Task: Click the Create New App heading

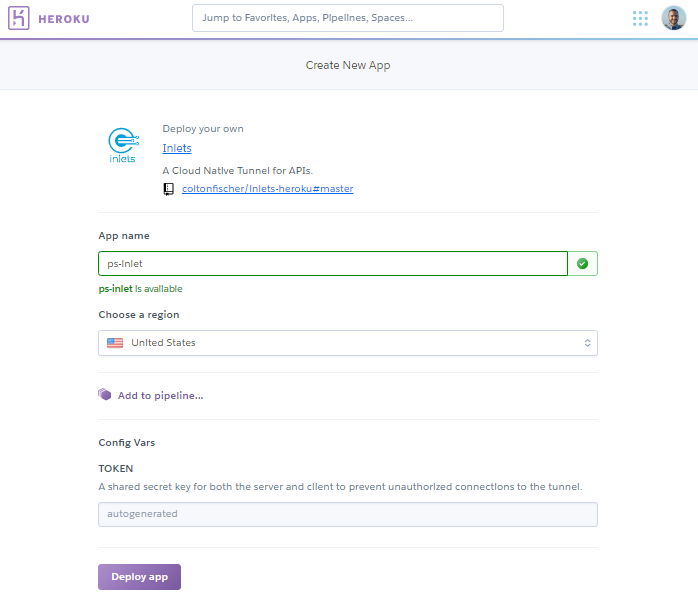Action: [348, 65]
